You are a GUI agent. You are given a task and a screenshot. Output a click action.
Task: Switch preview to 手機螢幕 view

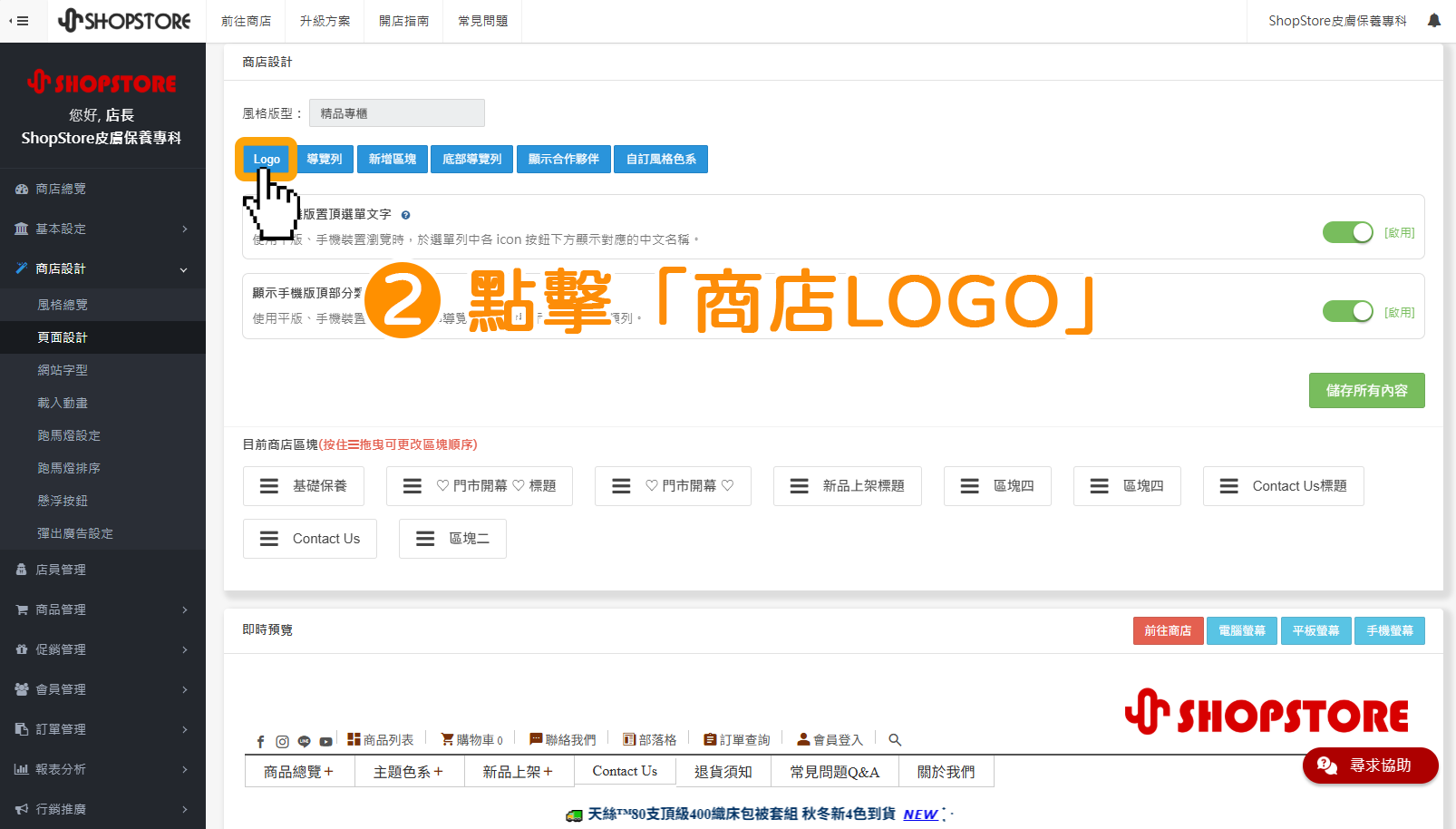(1389, 630)
